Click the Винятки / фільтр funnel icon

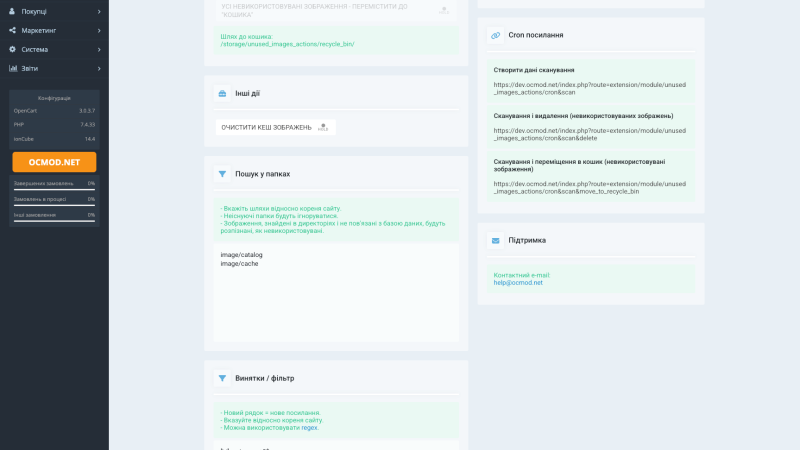coord(222,378)
